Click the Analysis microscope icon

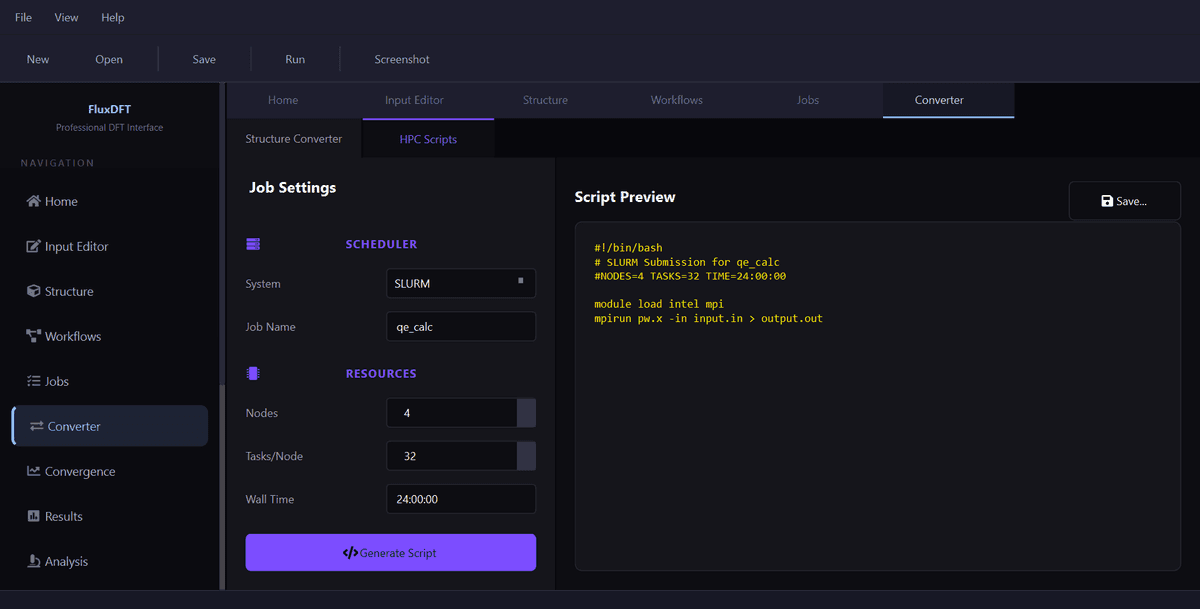[x=33, y=561]
